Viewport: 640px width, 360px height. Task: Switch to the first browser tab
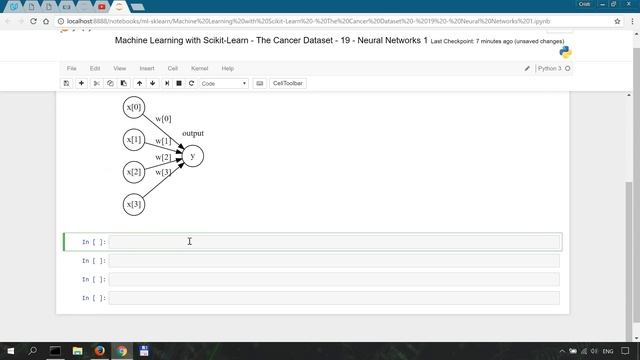click(x=14, y=7)
